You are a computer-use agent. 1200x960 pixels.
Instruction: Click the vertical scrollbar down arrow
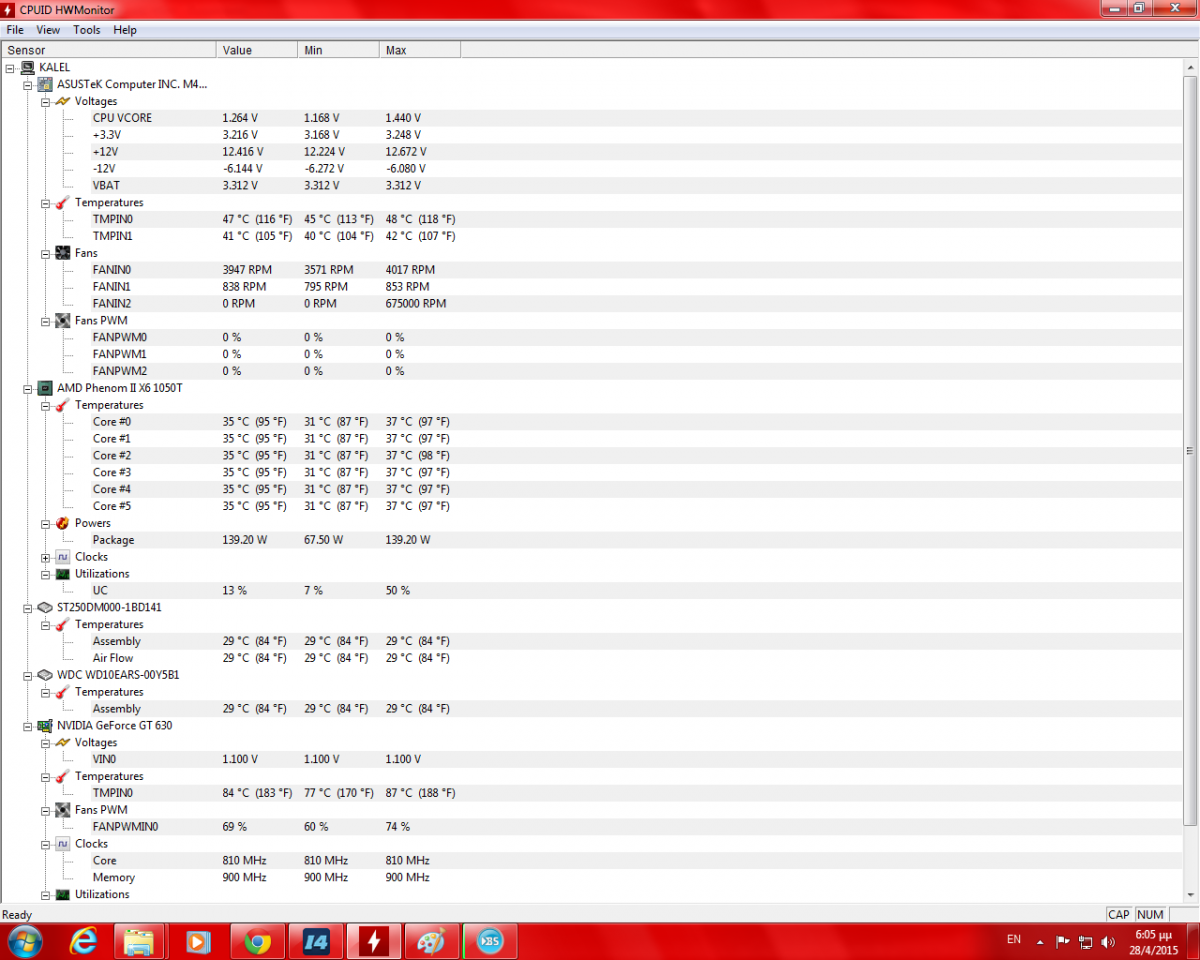click(1190, 896)
